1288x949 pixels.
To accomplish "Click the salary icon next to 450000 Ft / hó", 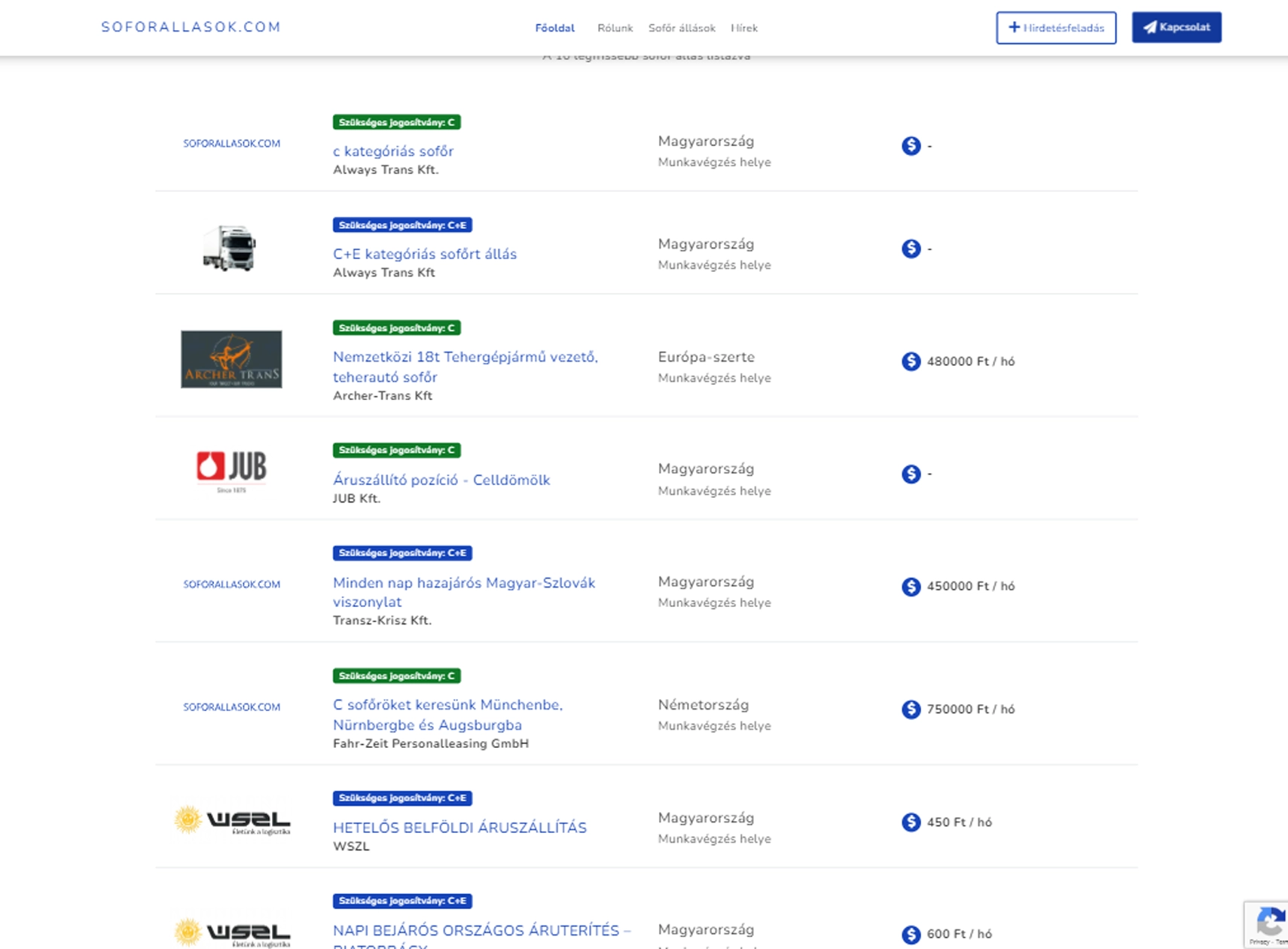I will [x=911, y=587].
